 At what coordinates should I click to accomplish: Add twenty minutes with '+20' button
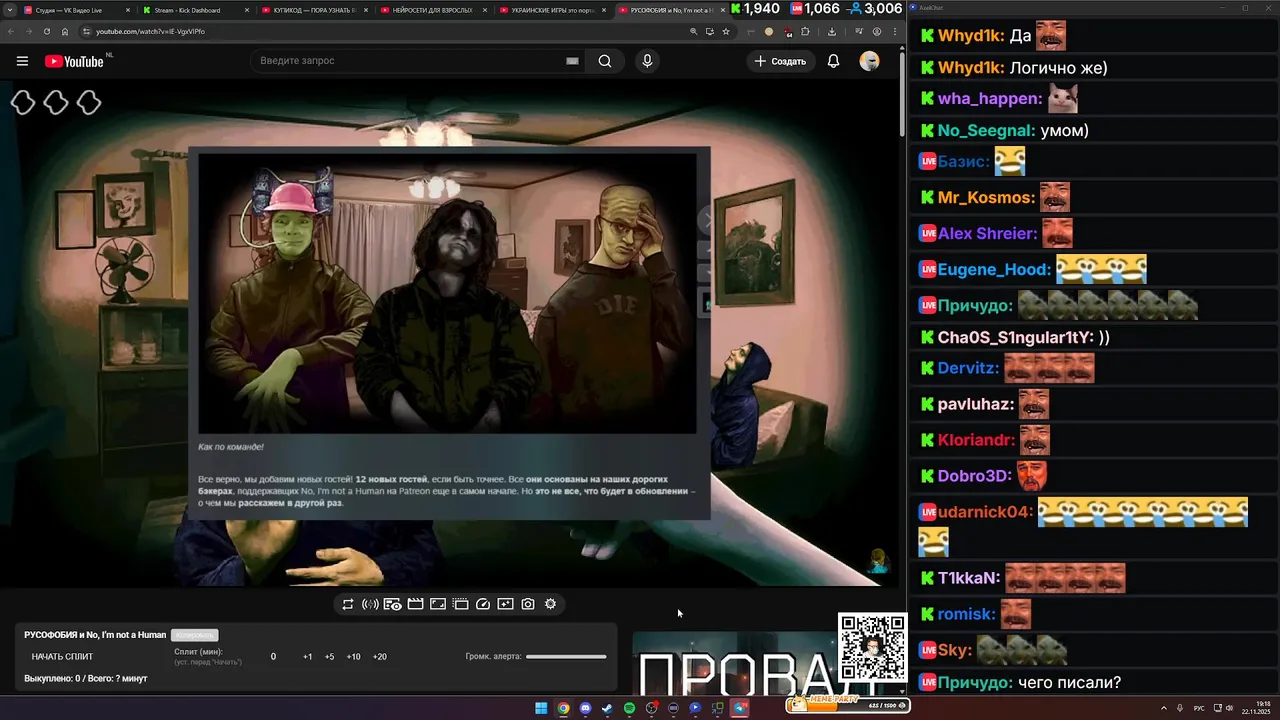[379, 657]
